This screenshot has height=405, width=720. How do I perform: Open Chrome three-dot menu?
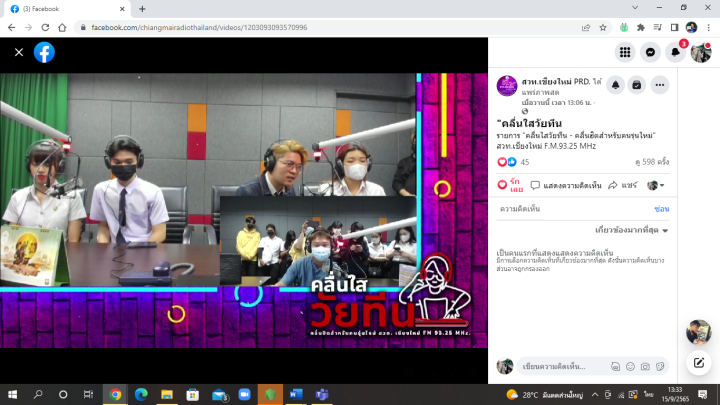(709, 28)
